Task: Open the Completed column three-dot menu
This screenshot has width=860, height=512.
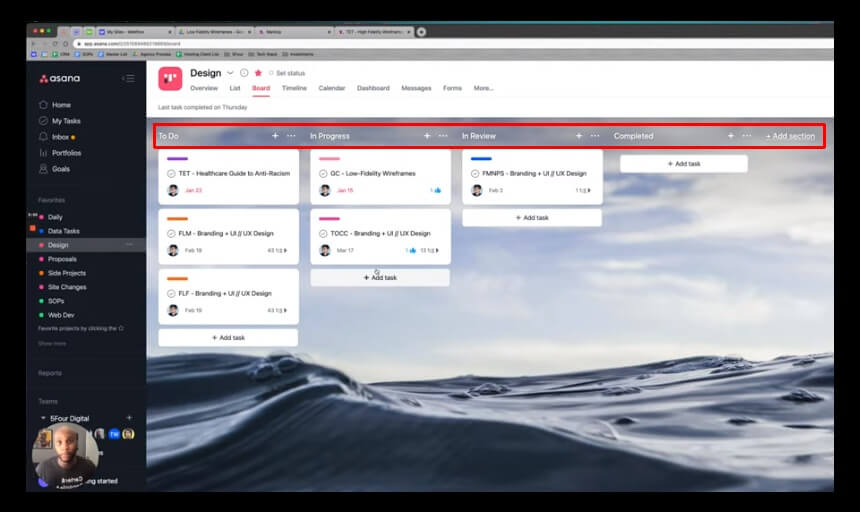Action: click(x=746, y=135)
